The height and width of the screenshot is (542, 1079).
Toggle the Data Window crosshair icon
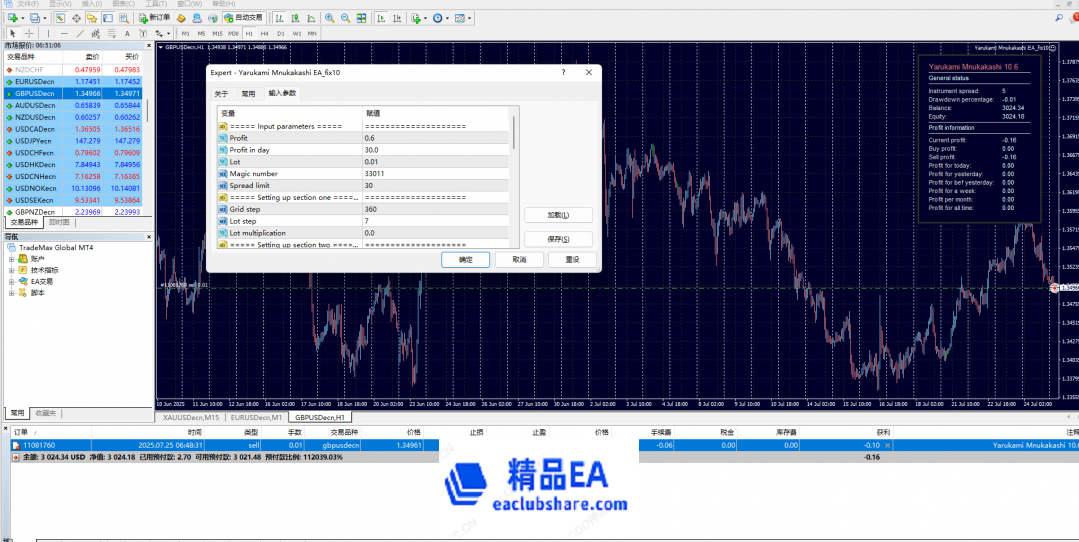point(76,18)
